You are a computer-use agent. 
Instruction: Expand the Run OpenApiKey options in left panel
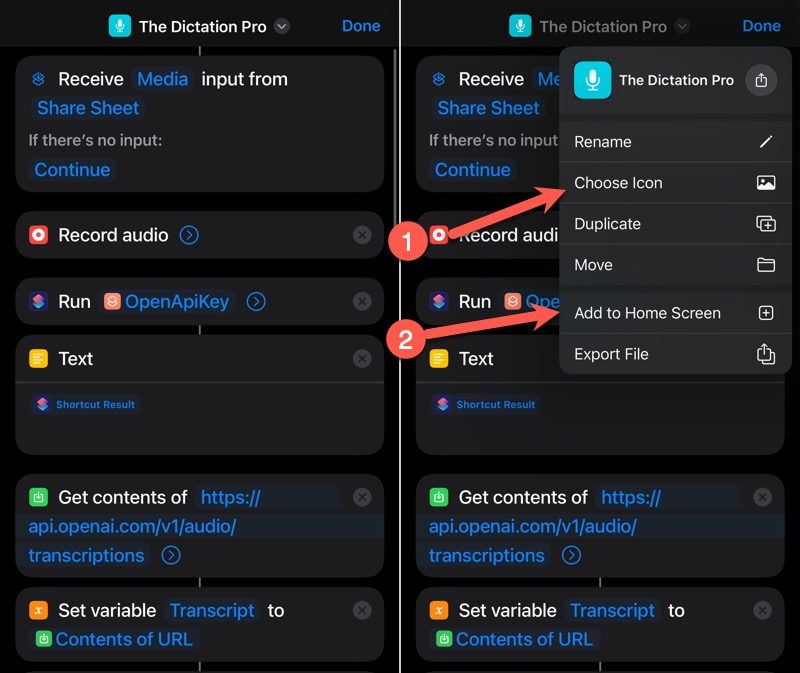coord(256,302)
